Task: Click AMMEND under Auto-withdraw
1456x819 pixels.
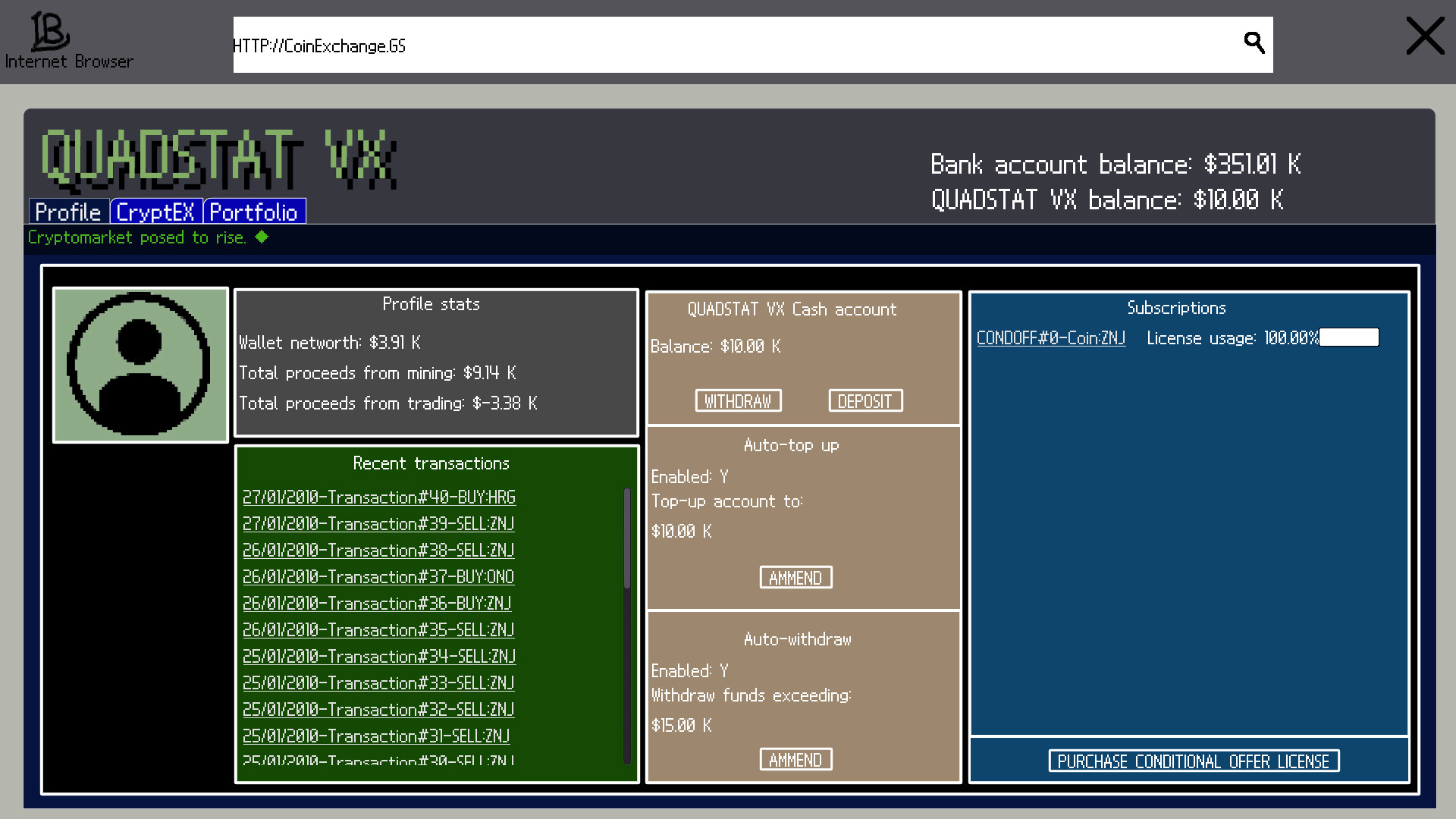Action: 795,760
